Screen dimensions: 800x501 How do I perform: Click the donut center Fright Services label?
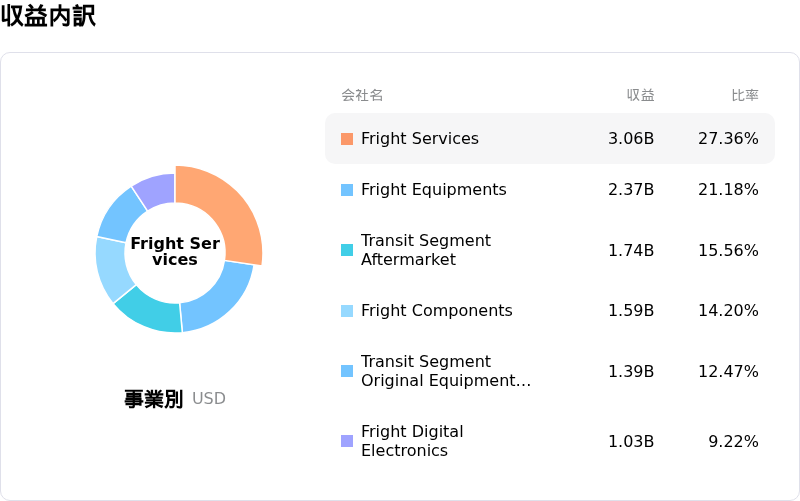(x=175, y=251)
